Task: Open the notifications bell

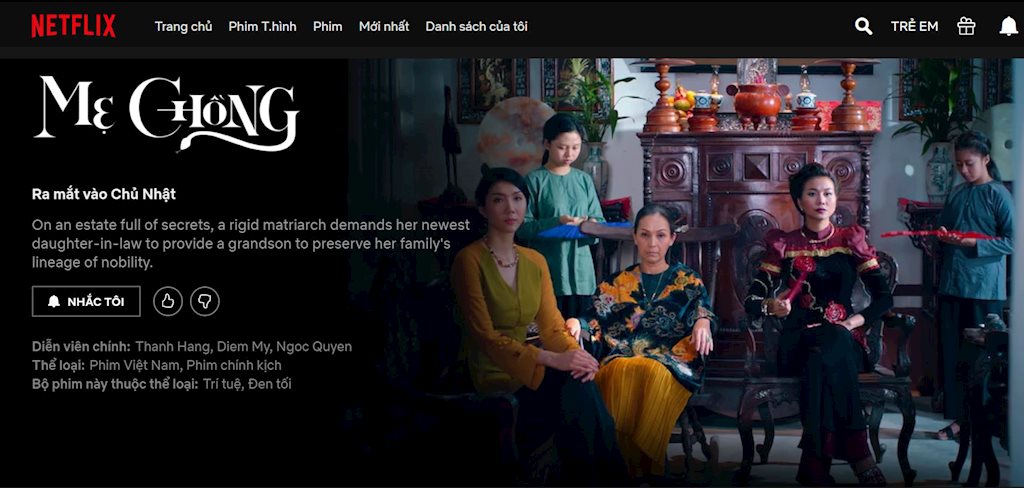Action: (1008, 26)
